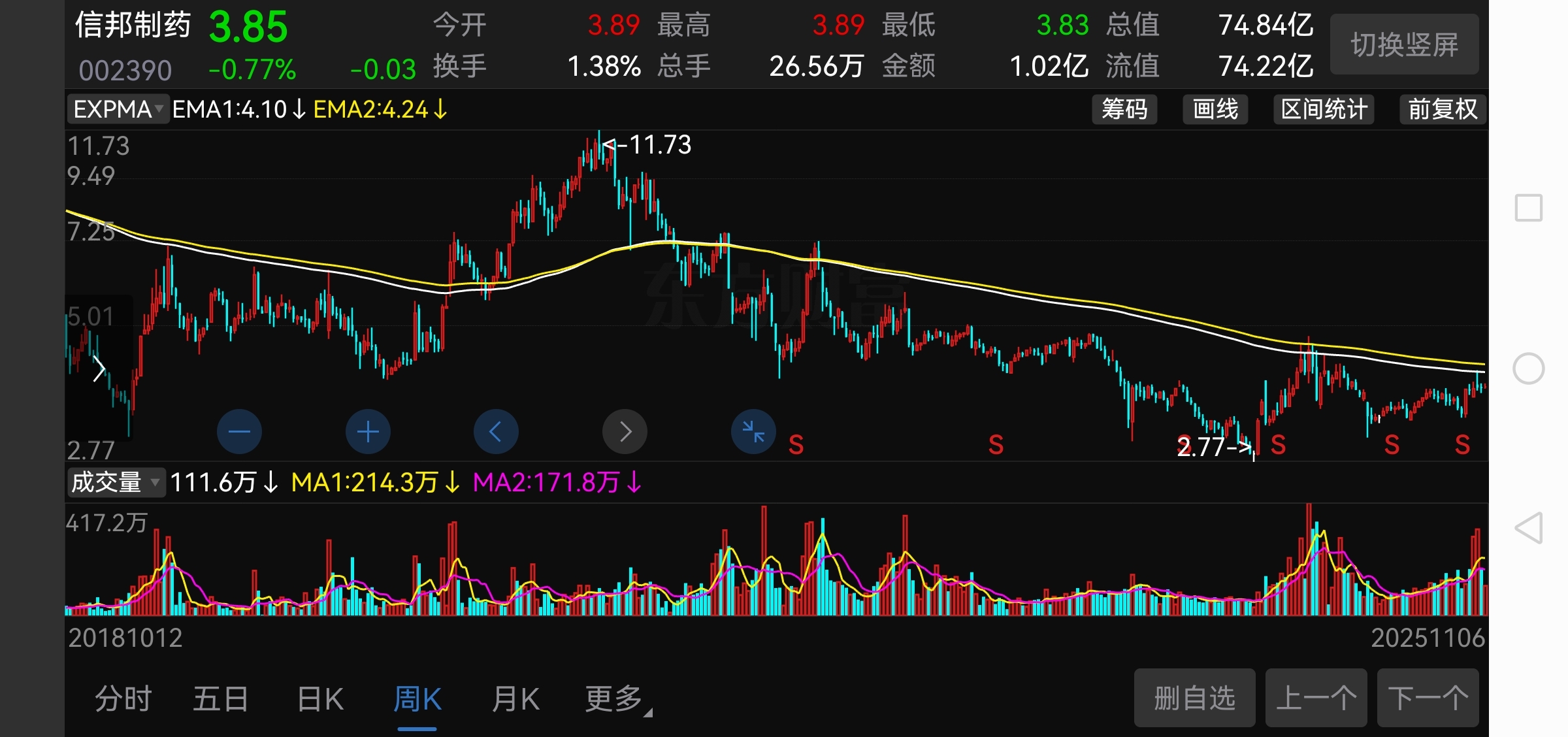Click the collapse arrows circle icon
The height and width of the screenshot is (737, 1568).
pos(753,432)
